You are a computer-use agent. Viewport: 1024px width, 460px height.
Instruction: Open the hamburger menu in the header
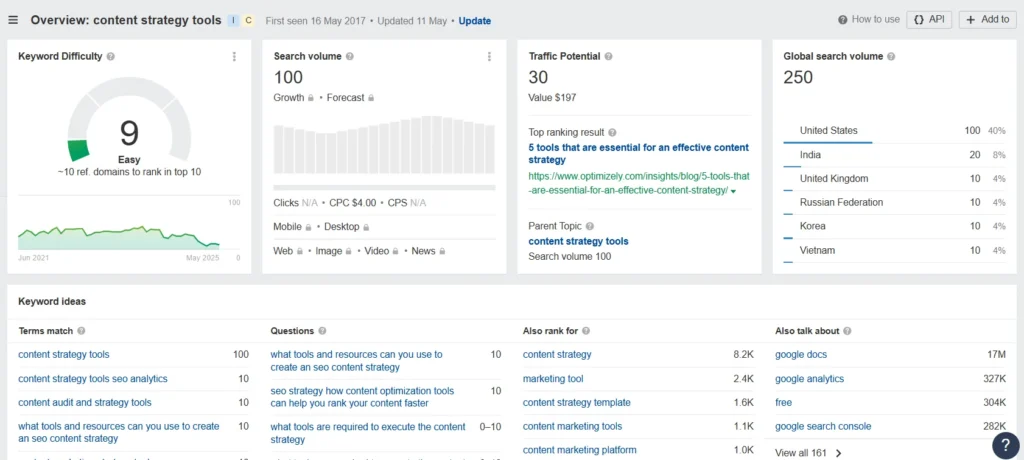tap(13, 20)
